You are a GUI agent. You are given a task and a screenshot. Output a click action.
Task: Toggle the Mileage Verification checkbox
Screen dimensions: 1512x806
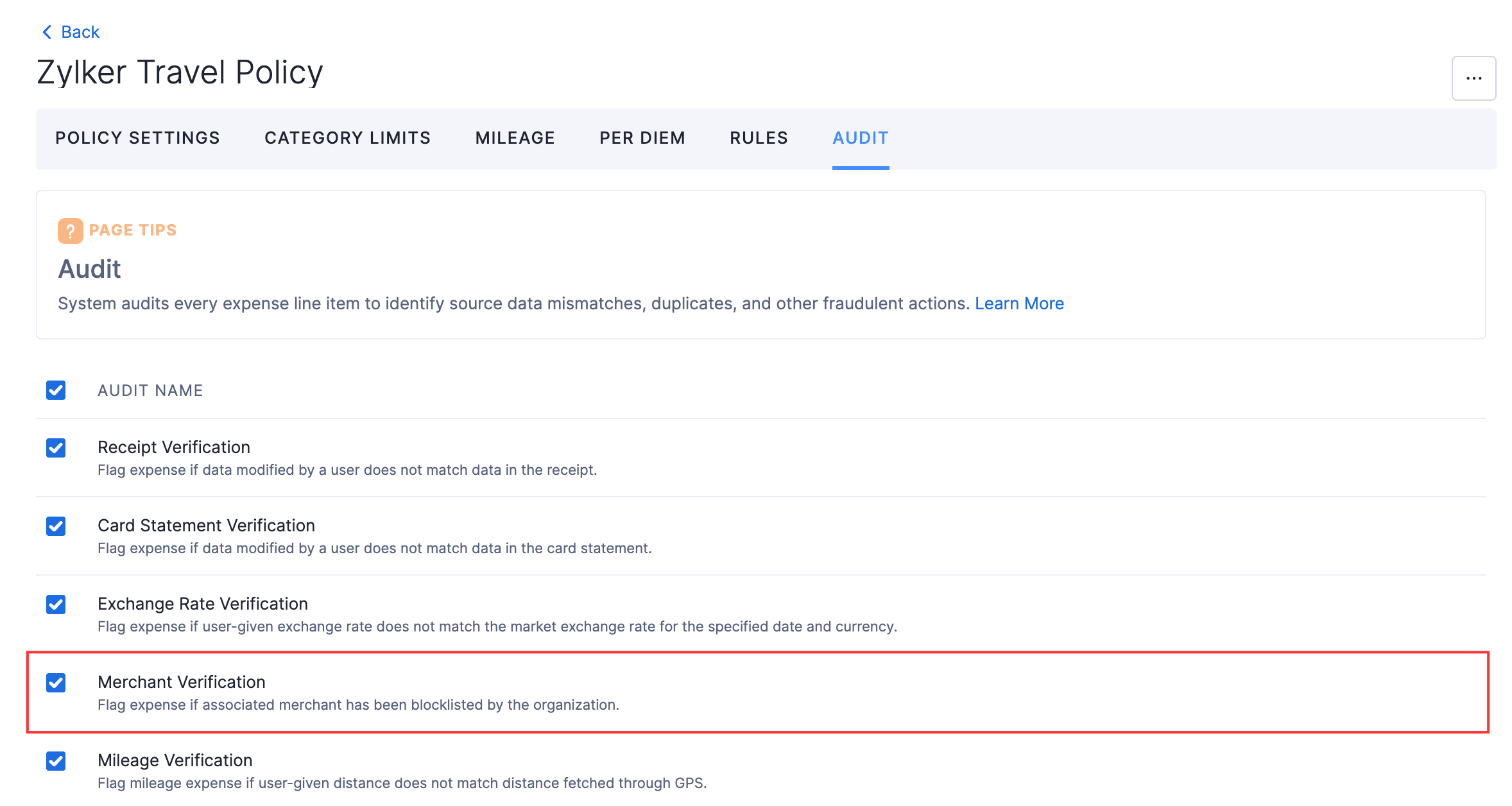(x=56, y=761)
